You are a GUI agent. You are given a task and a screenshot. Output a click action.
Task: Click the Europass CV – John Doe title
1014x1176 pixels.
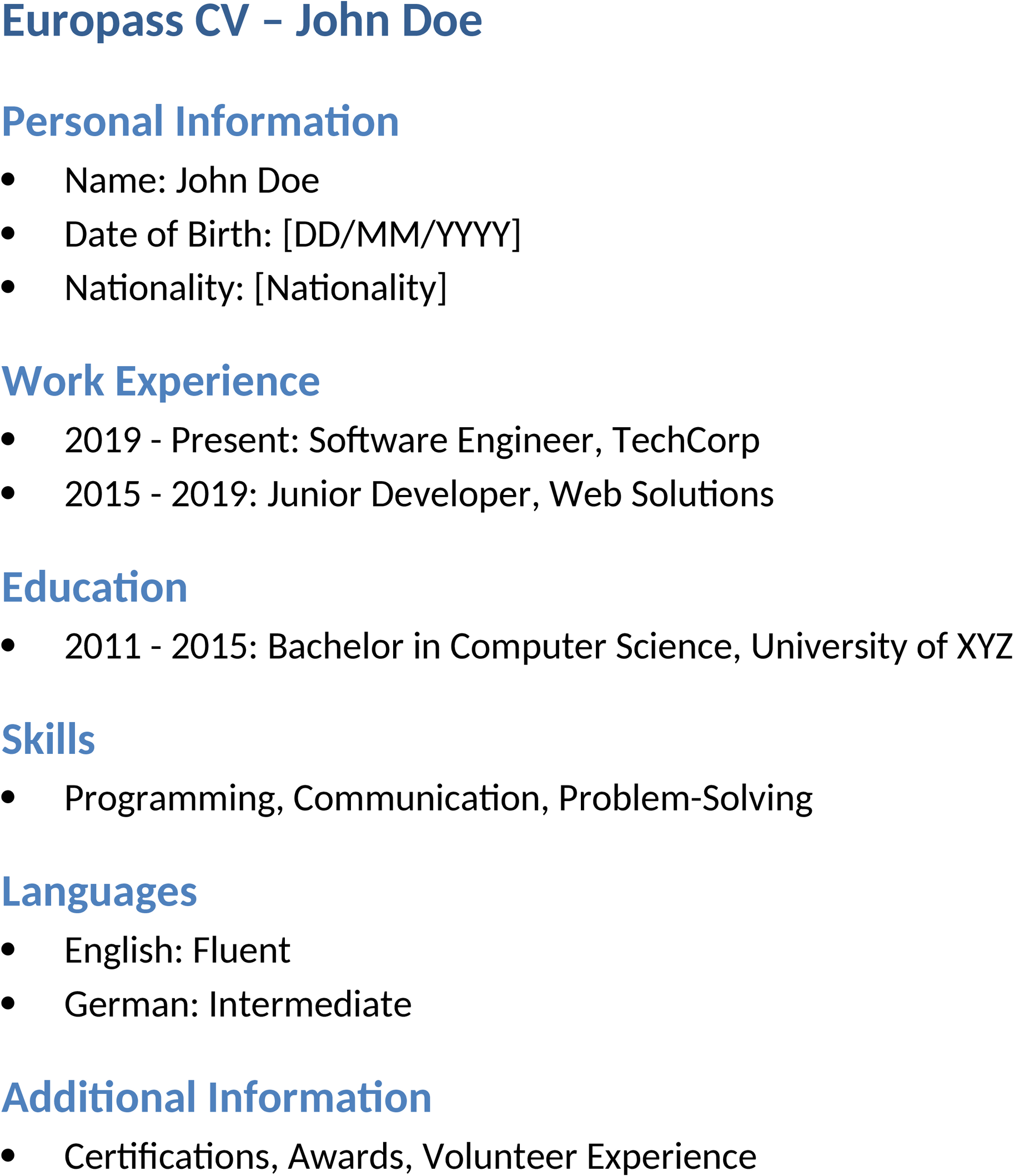pyautogui.click(x=242, y=21)
